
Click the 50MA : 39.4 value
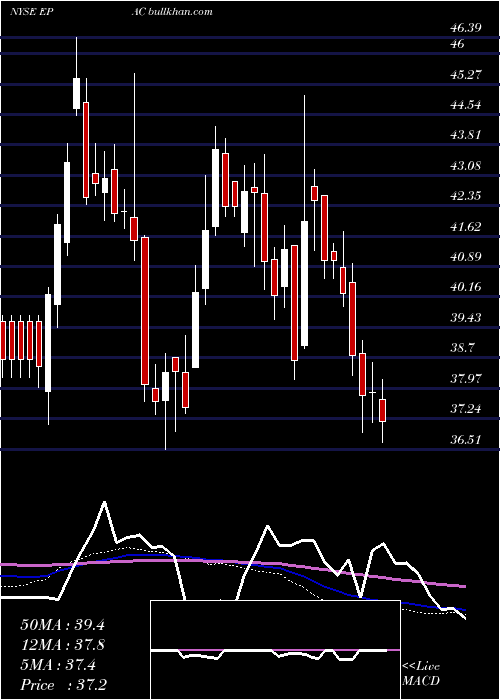pyautogui.click(x=62, y=625)
